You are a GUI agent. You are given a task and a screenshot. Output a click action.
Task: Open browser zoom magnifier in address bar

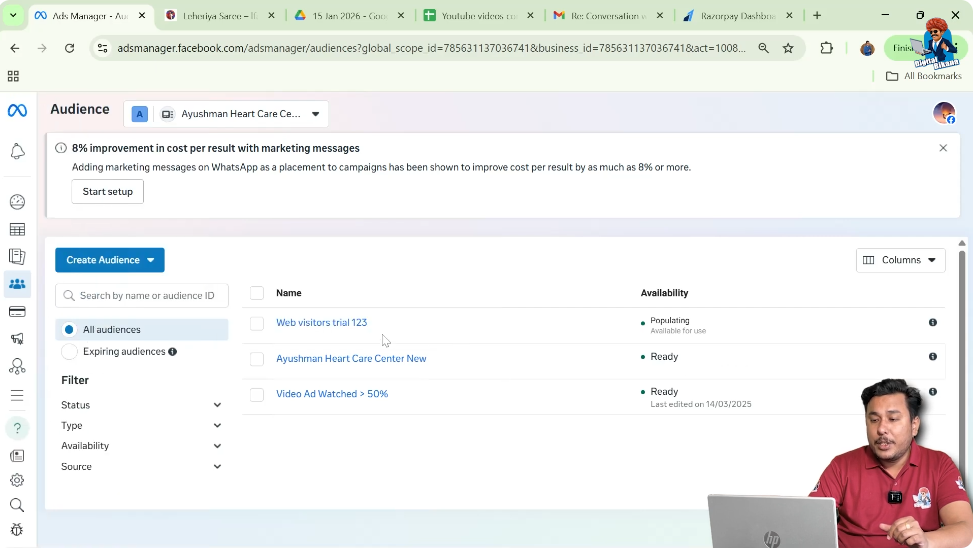pyautogui.click(x=763, y=48)
